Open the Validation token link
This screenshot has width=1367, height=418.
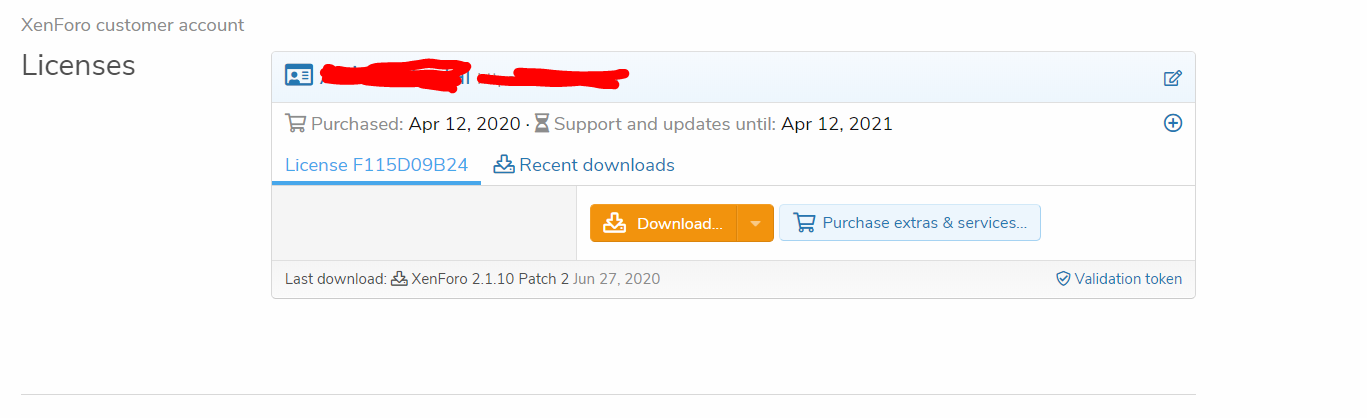1128,279
